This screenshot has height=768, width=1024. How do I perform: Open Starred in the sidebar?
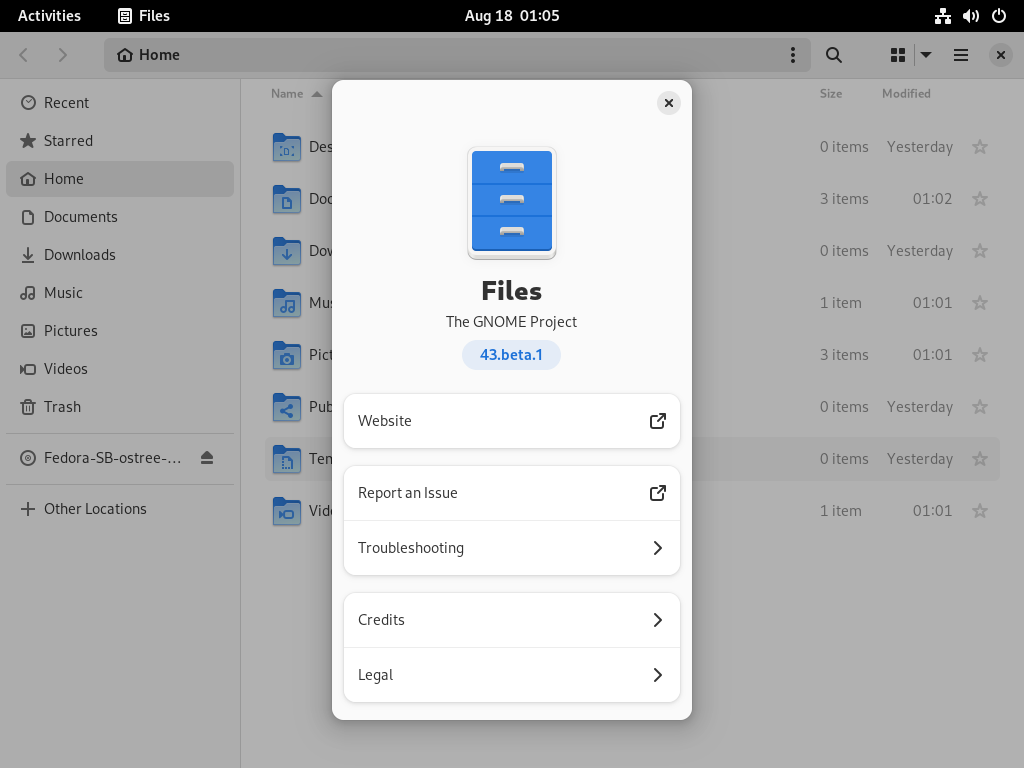tap(120, 140)
